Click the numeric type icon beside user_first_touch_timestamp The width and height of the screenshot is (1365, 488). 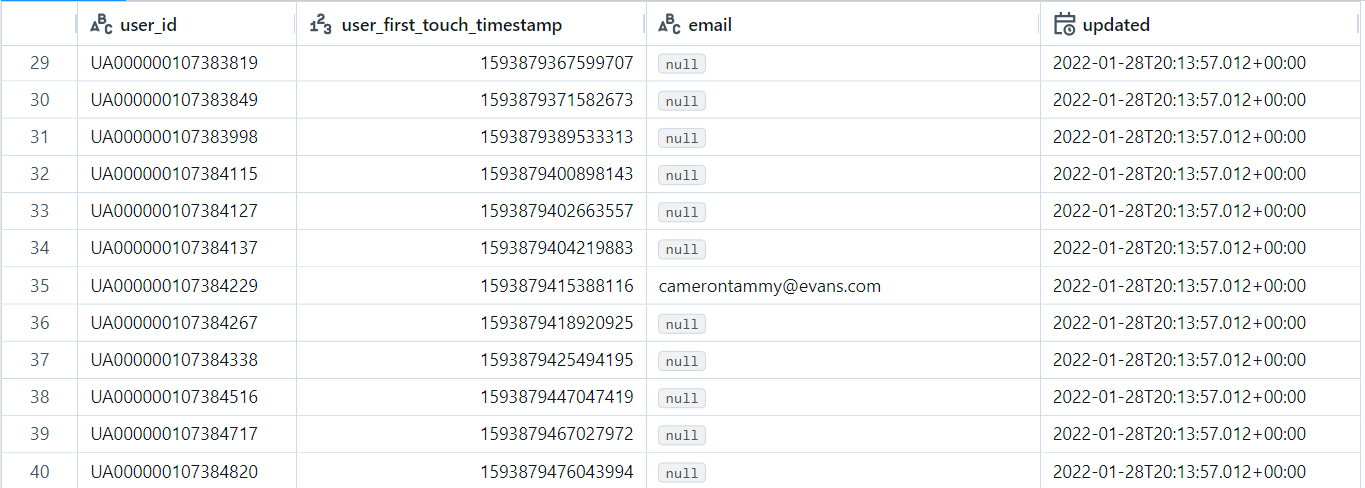click(x=320, y=25)
